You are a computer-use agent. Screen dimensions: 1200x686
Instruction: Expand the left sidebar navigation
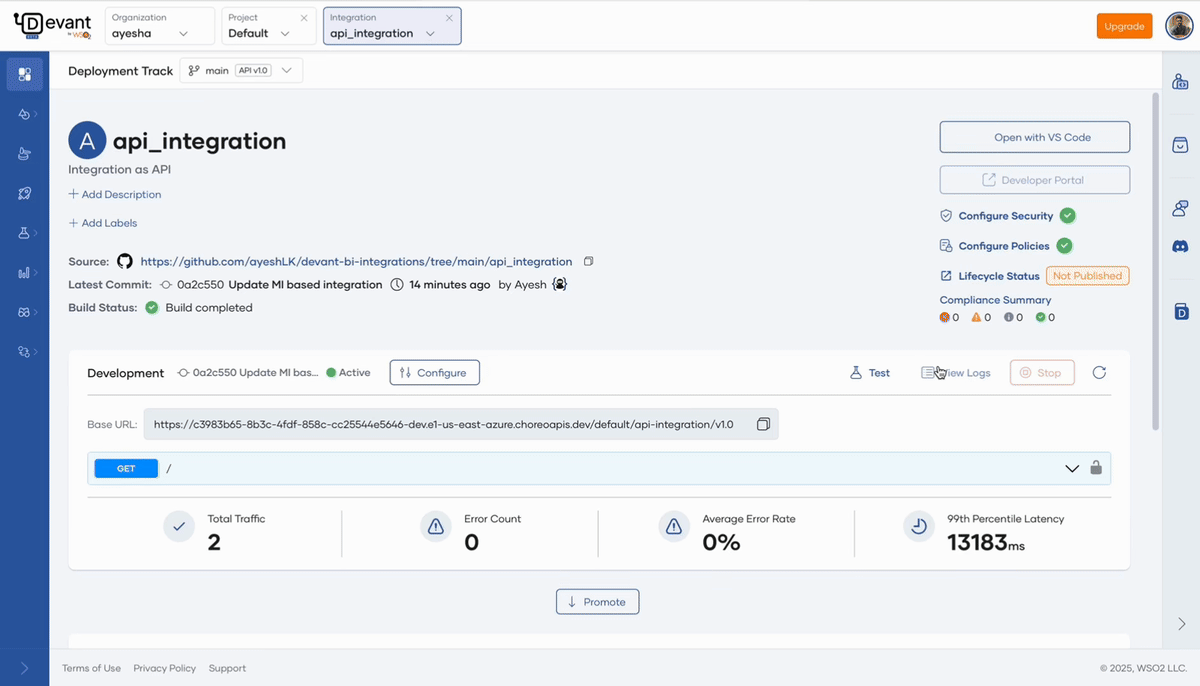pyautogui.click(x=24, y=668)
